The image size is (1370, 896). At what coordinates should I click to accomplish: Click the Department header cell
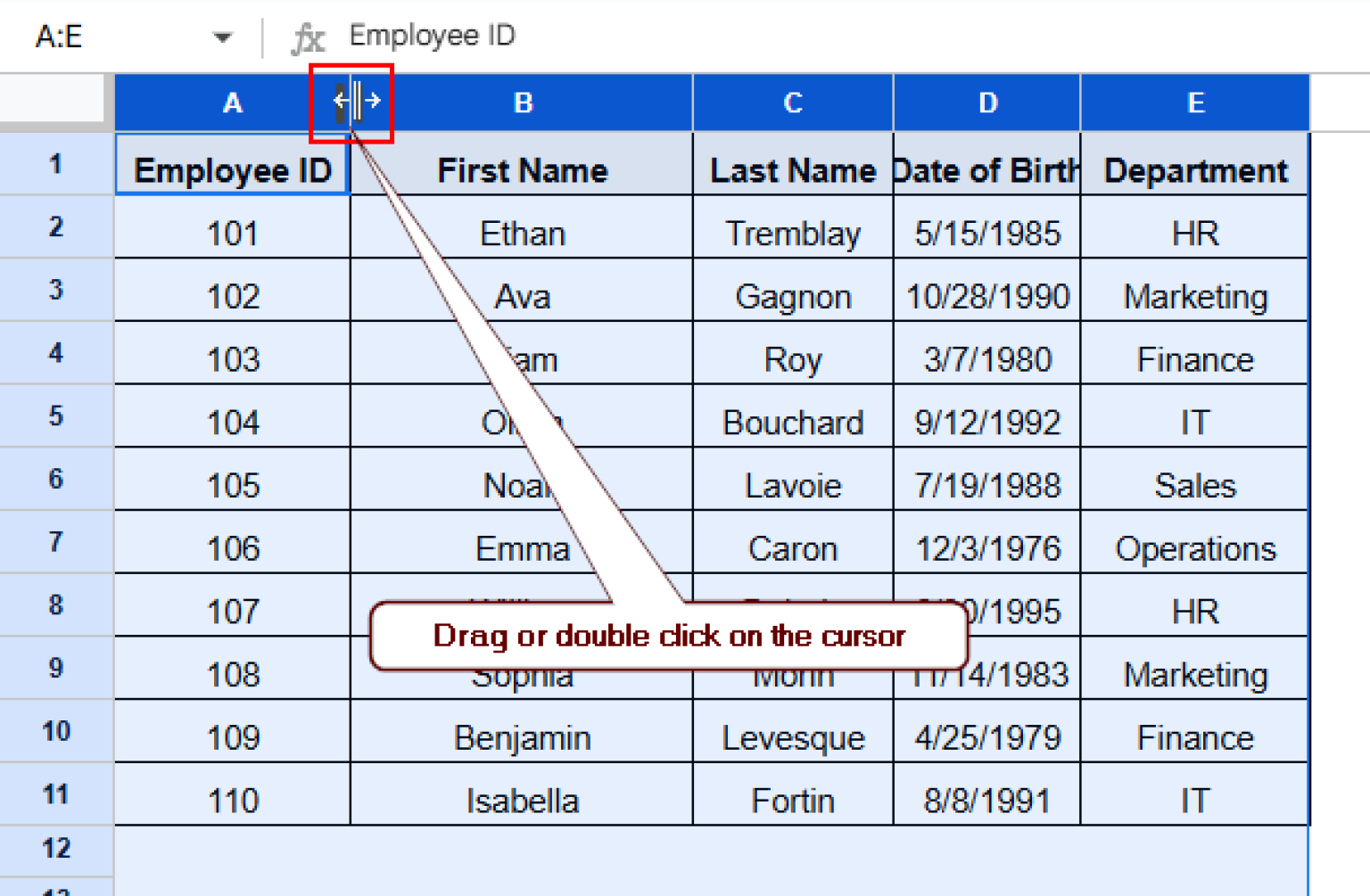[1195, 169]
